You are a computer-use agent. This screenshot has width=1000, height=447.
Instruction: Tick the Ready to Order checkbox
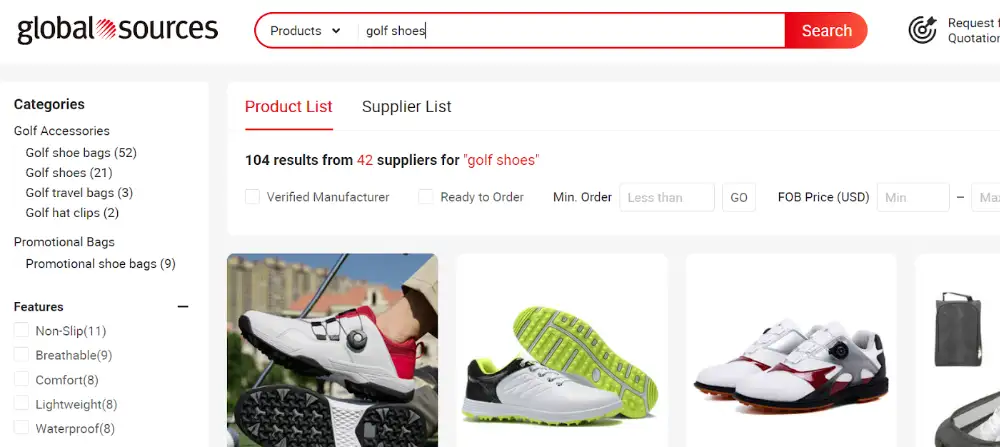pyautogui.click(x=425, y=197)
